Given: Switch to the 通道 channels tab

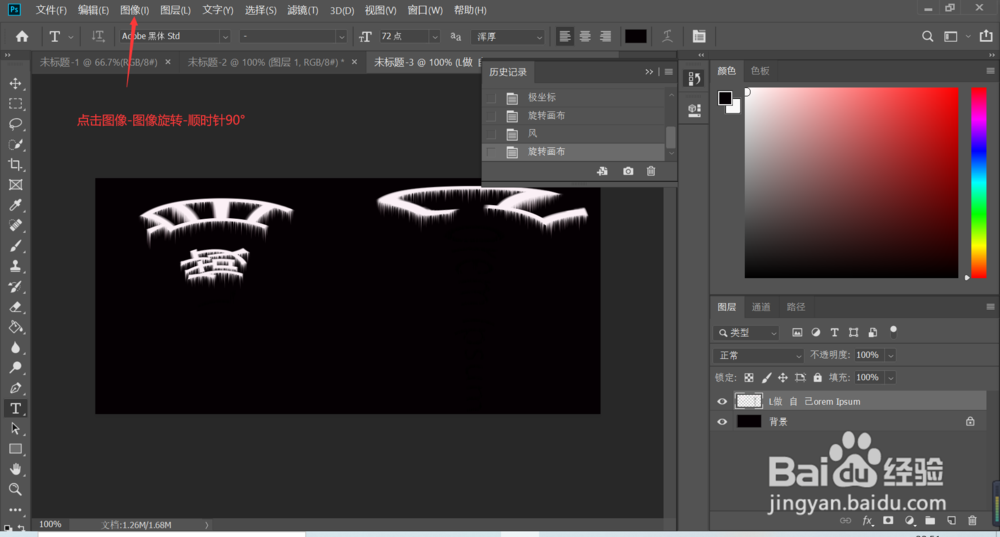Looking at the screenshot, I should [x=761, y=307].
